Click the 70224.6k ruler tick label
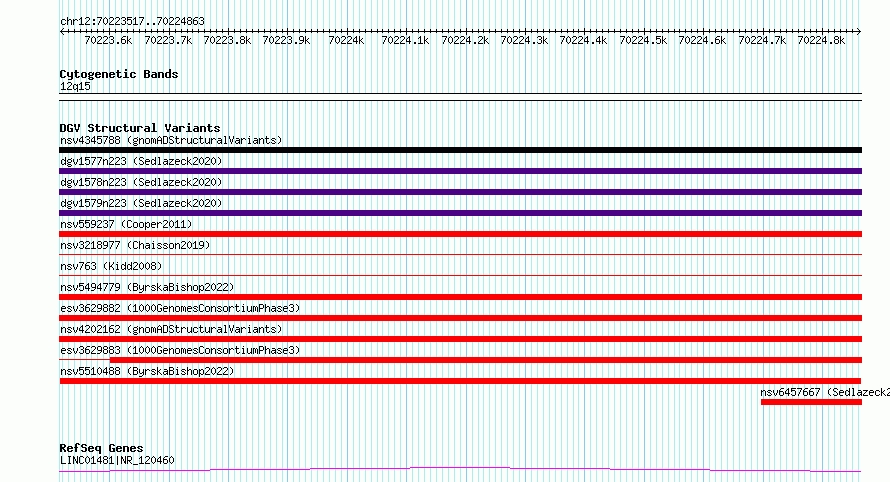This screenshot has width=890, height=482. [702, 40]
